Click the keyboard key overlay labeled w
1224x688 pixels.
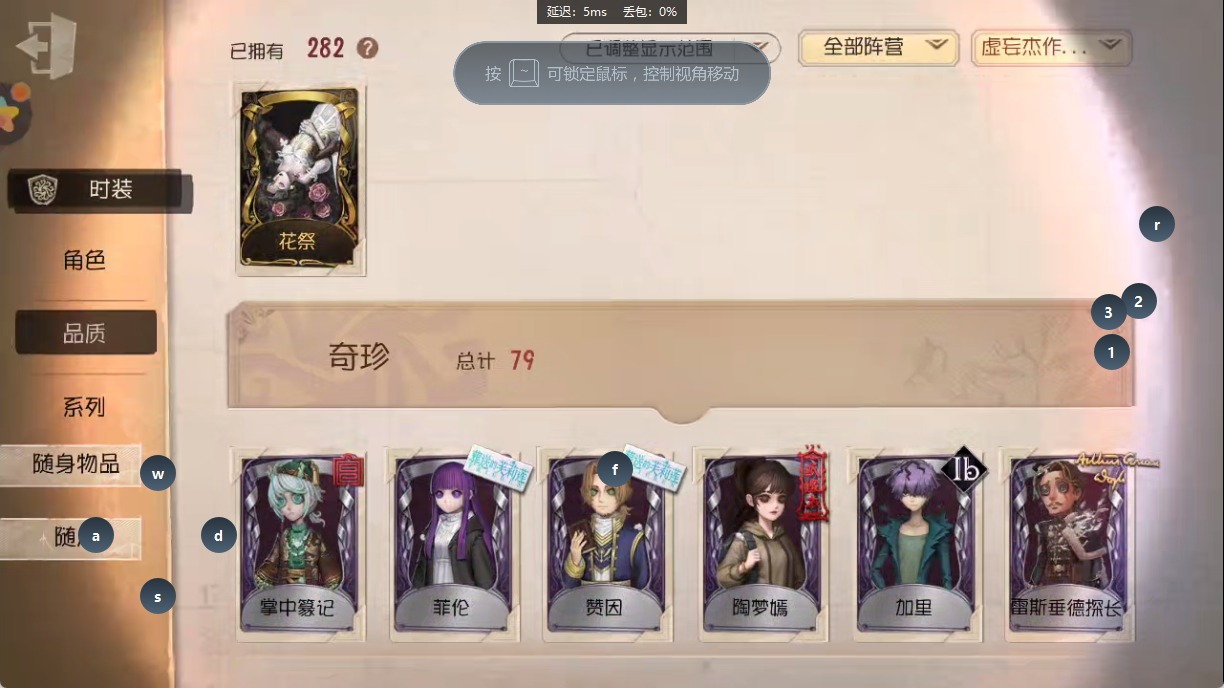point(158,473)
